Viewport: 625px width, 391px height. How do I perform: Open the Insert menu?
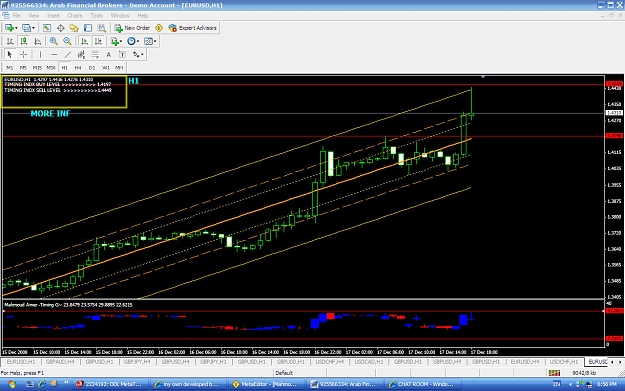click(x=53, y=16)
